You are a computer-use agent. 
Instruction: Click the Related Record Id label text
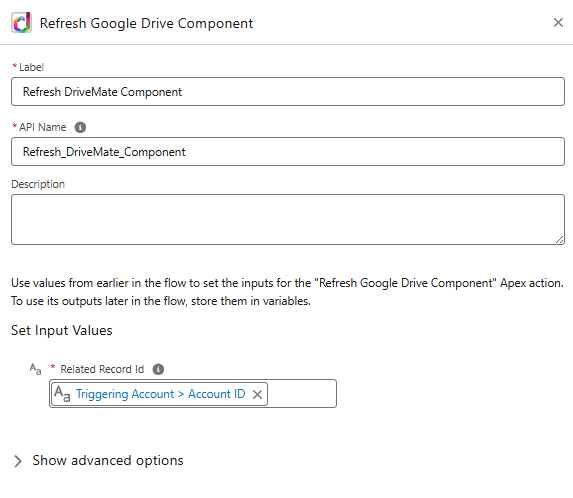102,369
